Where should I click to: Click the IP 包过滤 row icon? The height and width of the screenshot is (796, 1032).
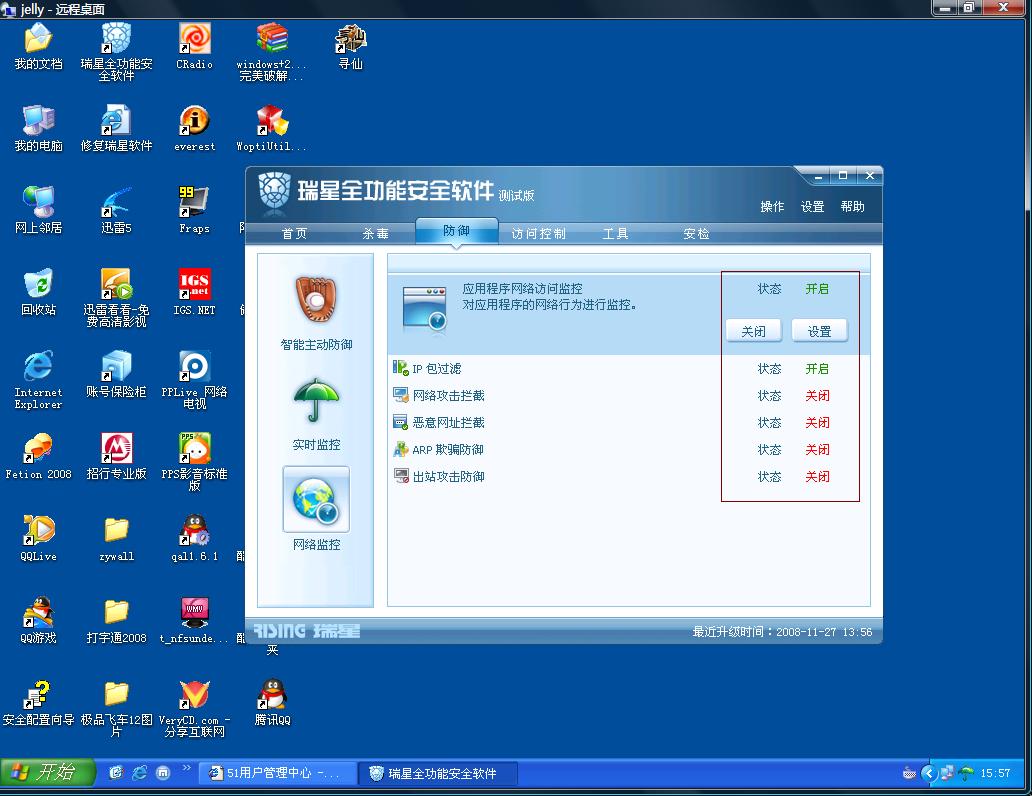[400, 368]
